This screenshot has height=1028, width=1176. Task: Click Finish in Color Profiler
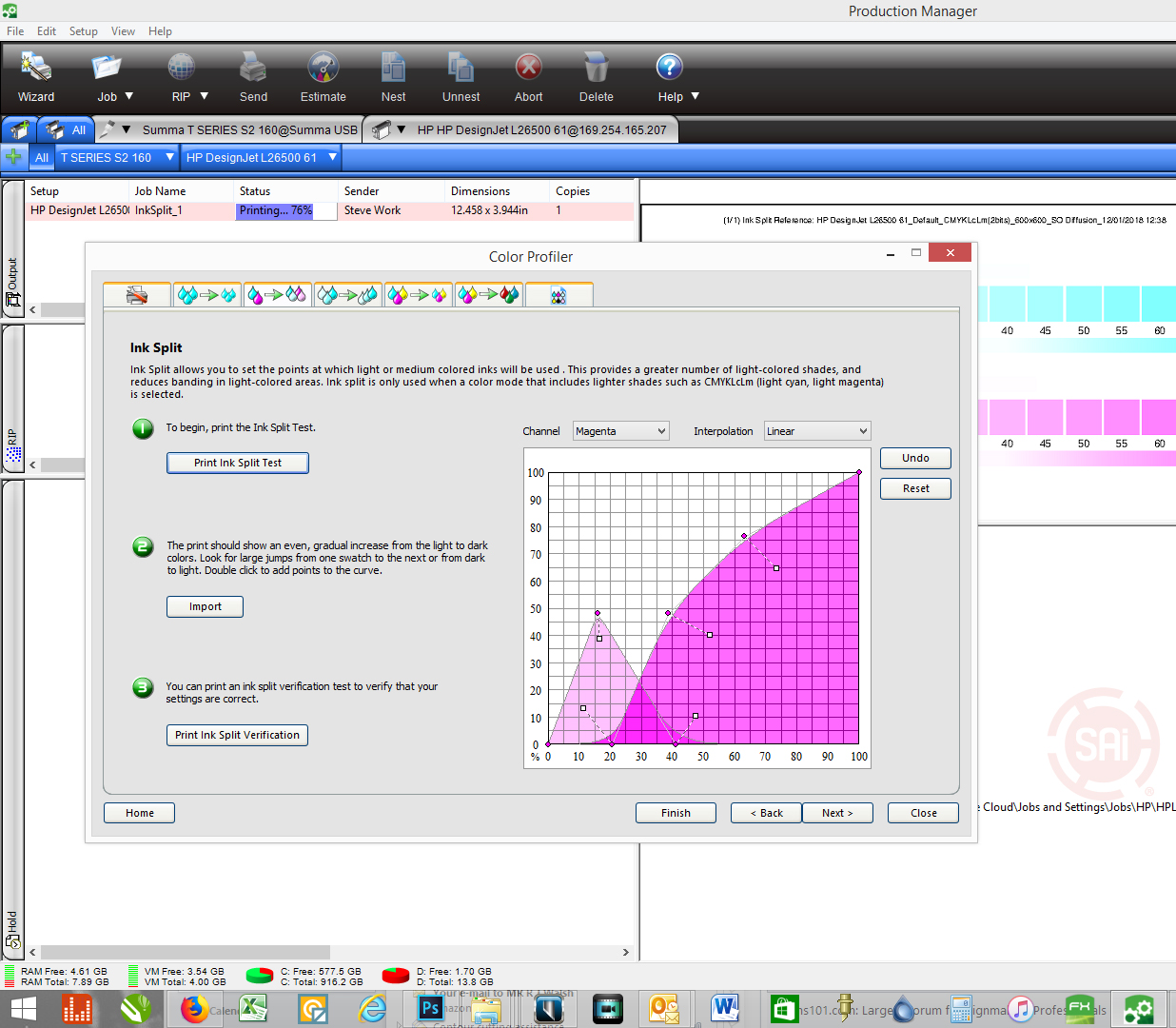(676, 813)
